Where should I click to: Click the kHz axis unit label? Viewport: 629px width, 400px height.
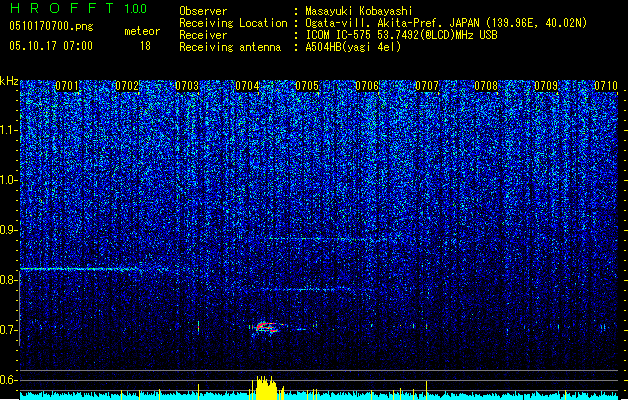pos(9,81)
